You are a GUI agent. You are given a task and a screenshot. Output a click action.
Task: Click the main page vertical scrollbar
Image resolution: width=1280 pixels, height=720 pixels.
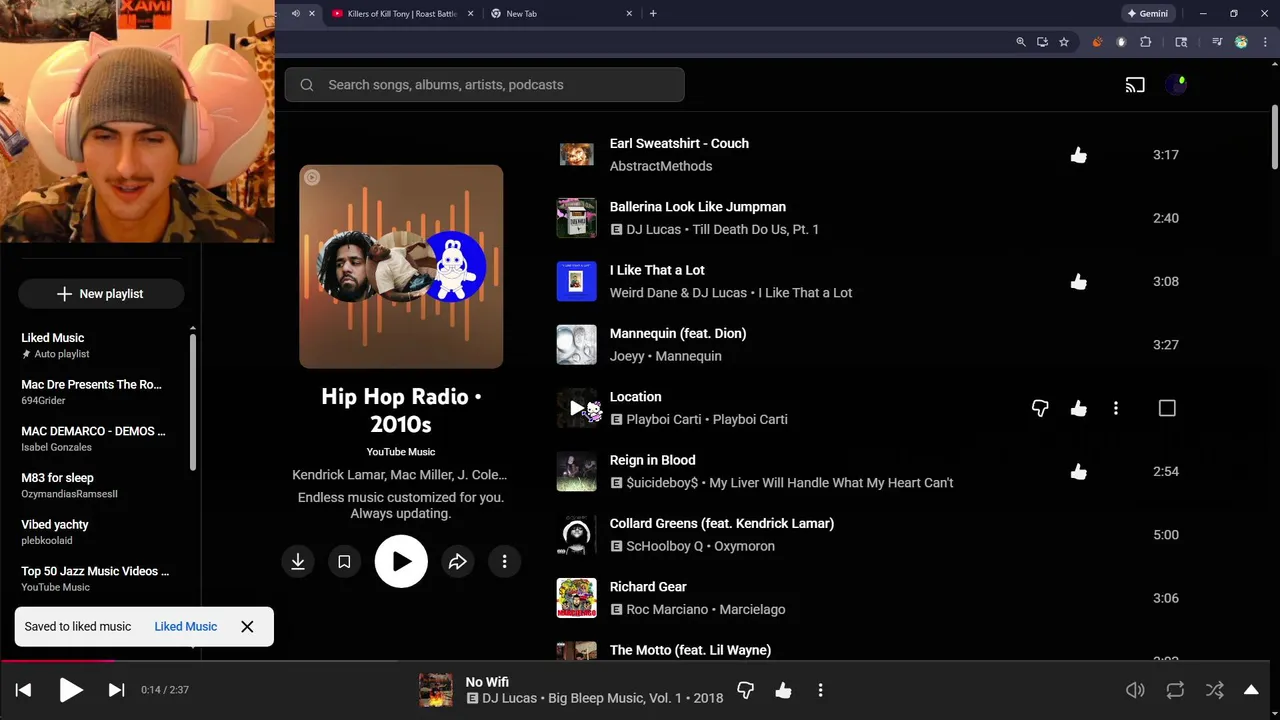1275,138
